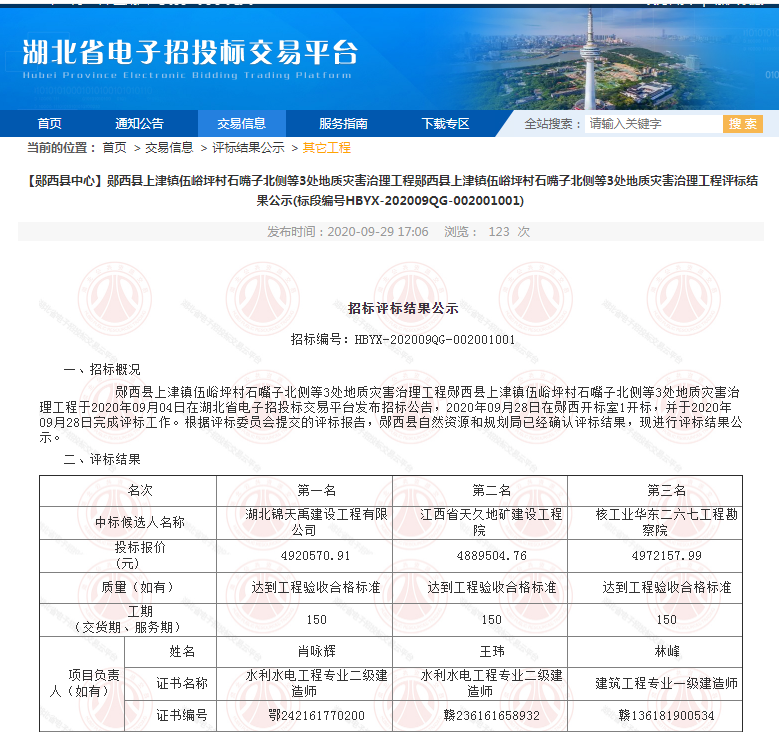Viewport: 779px width, 732px height.
Task: Go to 通知公告 in the nav bar
Action: pyautogui.click(x=139, y=124)
